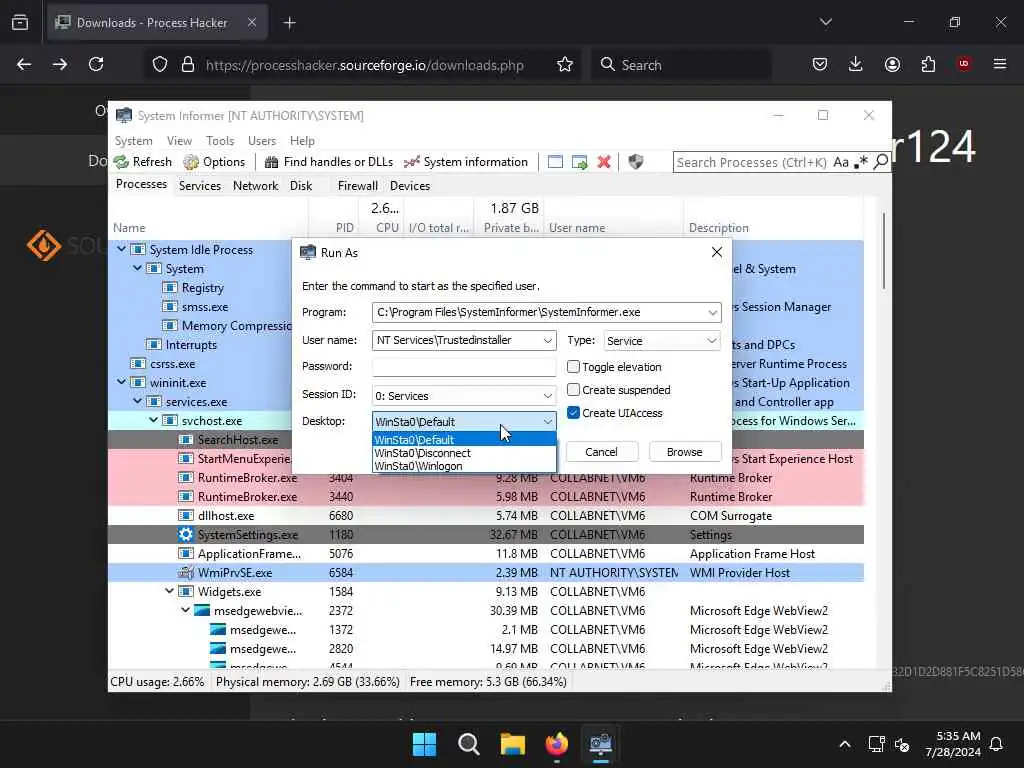The image size is (1024, 768).
Task: Reload the page in Firefox
Action: tap(96, 64)
